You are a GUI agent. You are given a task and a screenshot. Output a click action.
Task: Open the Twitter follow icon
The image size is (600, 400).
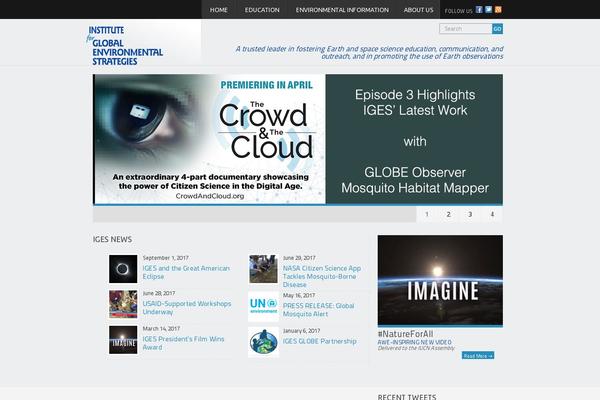pos(489,10)
